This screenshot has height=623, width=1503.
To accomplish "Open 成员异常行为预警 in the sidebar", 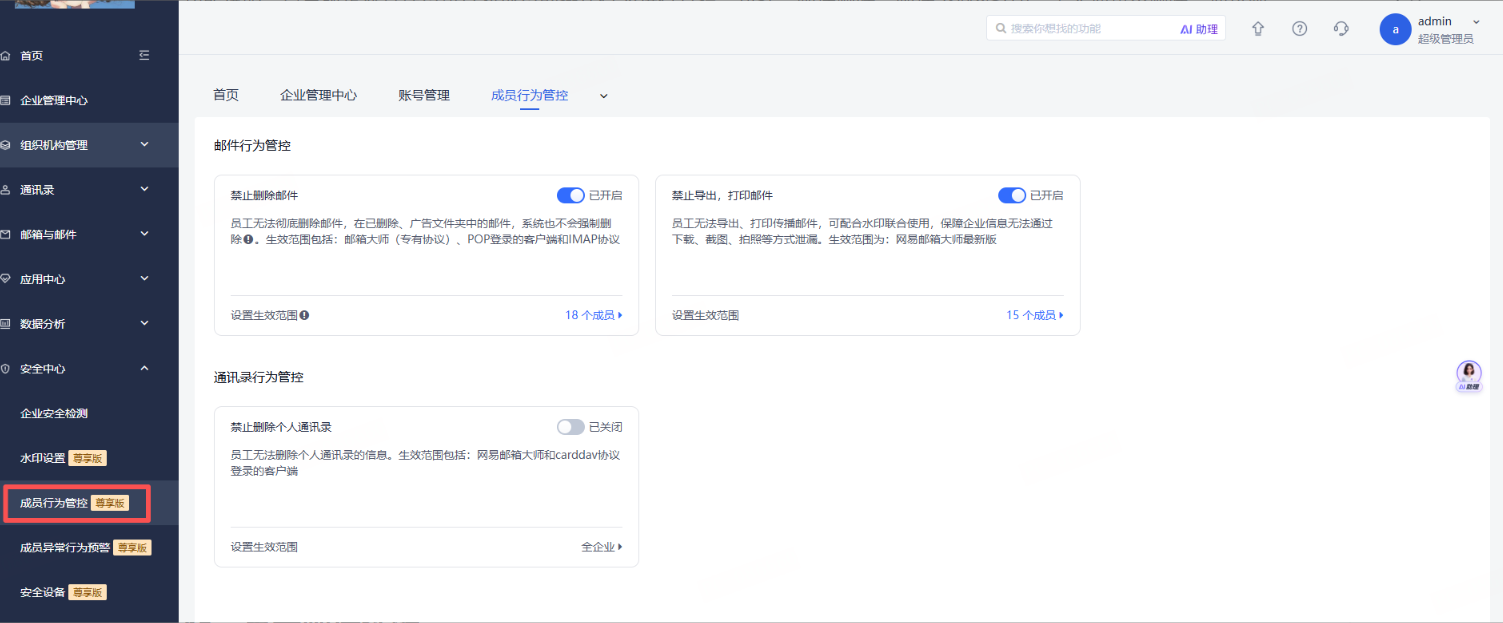I will point(65,547).
